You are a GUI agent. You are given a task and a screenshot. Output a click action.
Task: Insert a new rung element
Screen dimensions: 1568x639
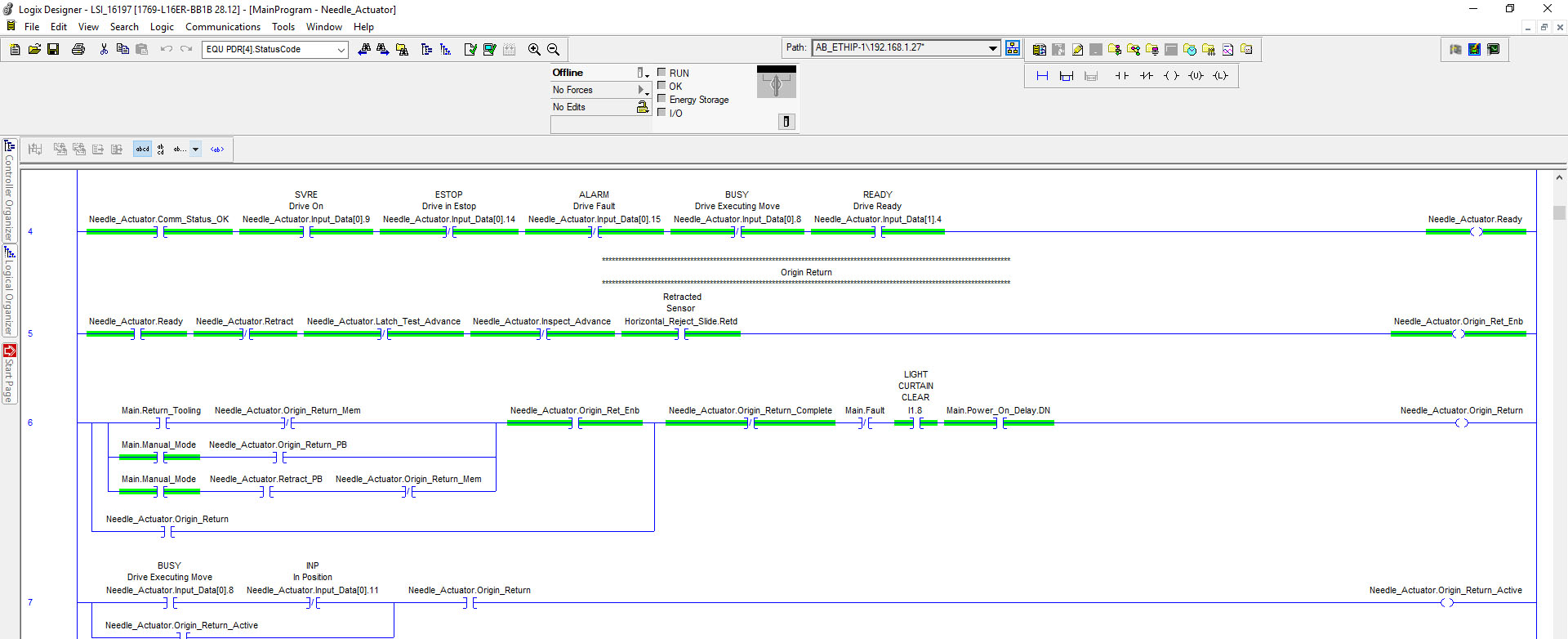tap(1042, 75)
